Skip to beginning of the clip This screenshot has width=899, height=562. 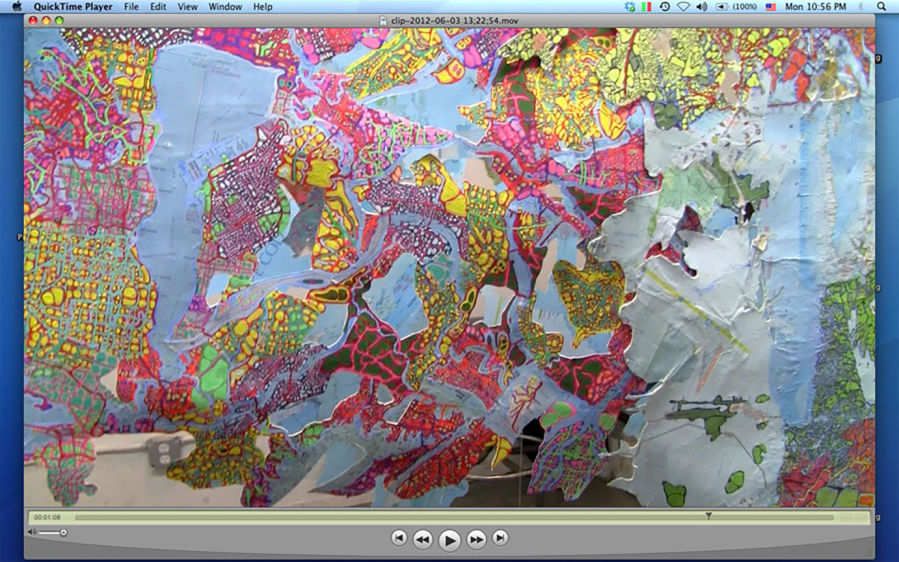pos(399,538)
